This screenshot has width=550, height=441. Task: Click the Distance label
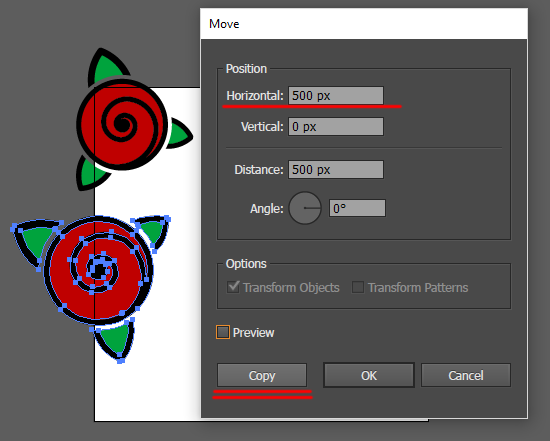(x=259, y=170)
